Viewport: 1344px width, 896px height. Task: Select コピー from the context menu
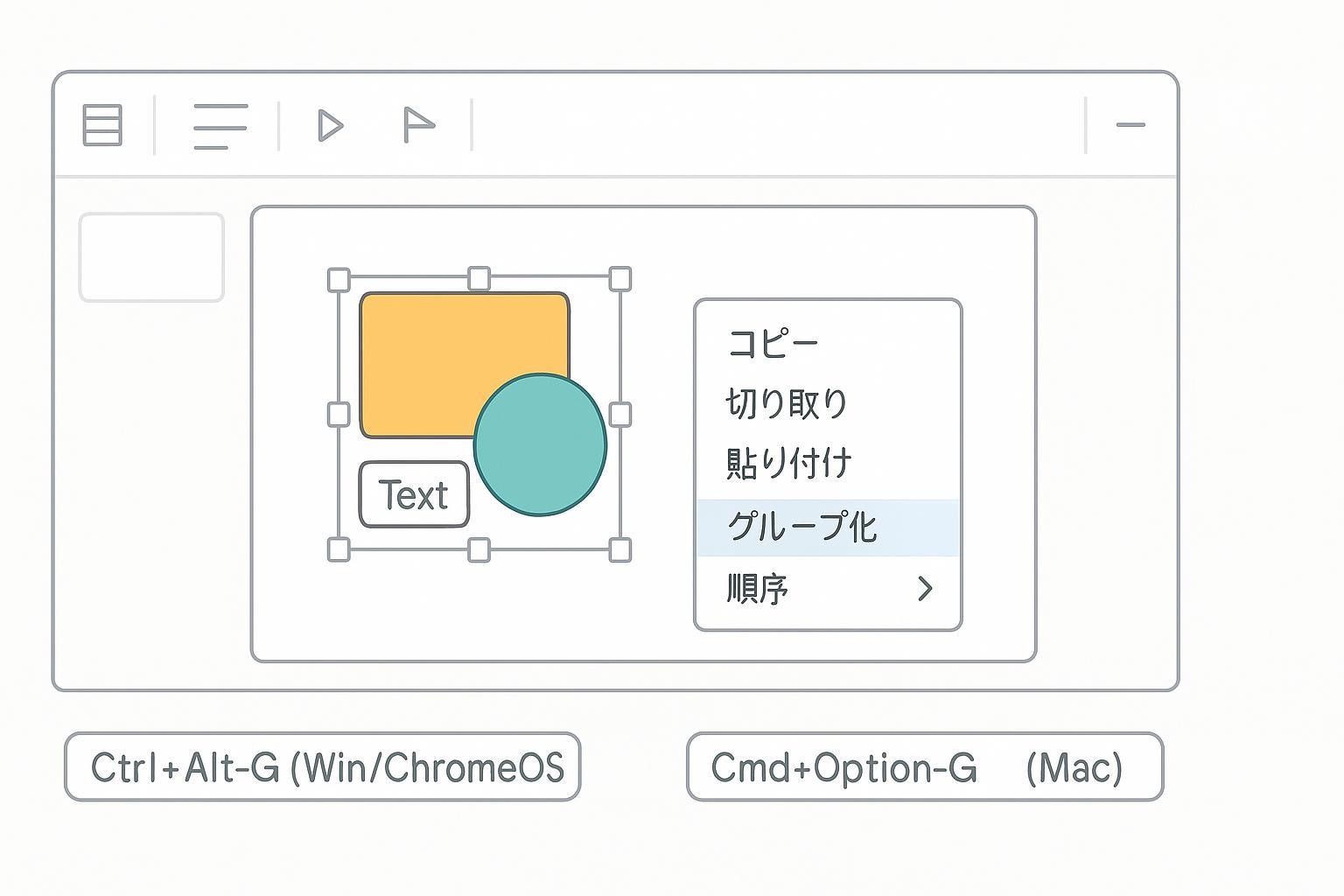tap(773, 343)
